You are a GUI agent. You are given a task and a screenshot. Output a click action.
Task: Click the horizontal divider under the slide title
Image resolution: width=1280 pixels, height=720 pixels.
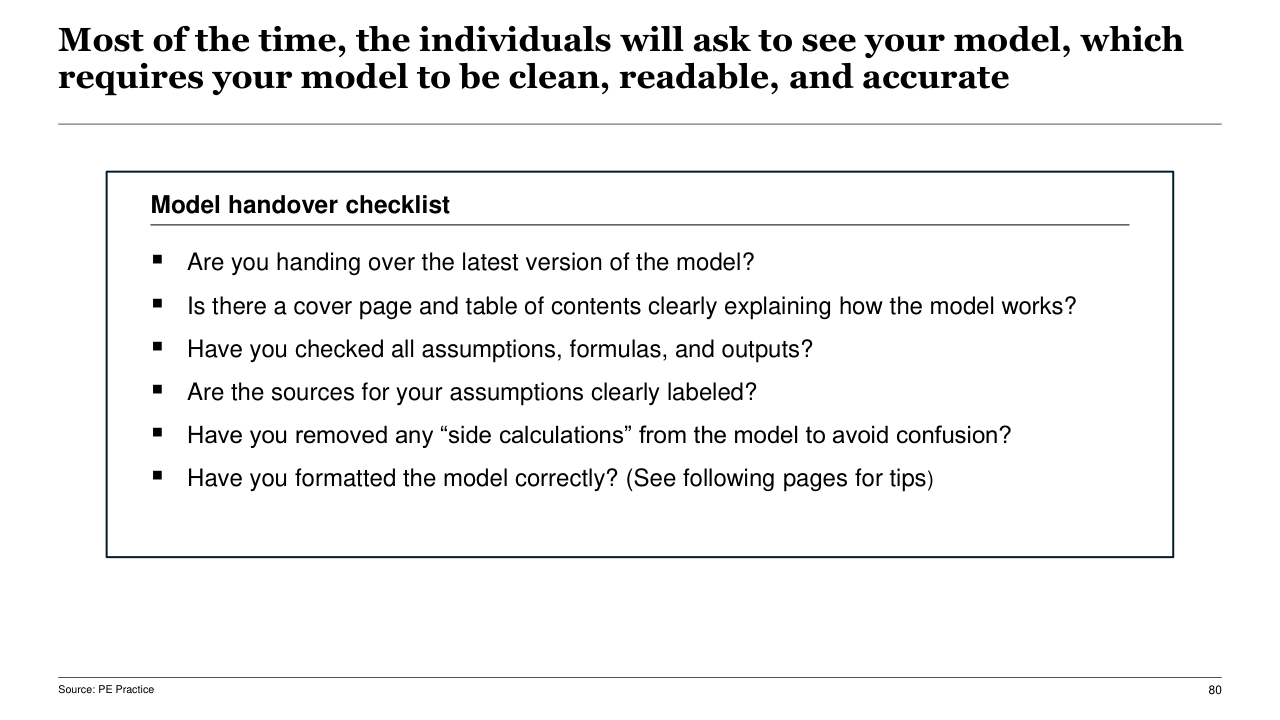click(640, 124)
